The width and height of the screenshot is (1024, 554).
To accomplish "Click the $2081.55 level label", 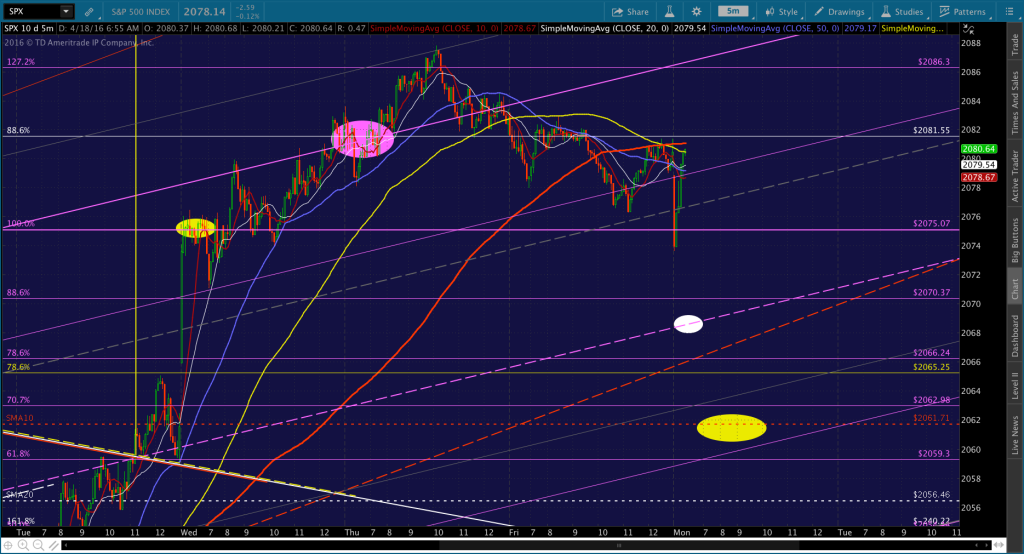I will 931,131.
